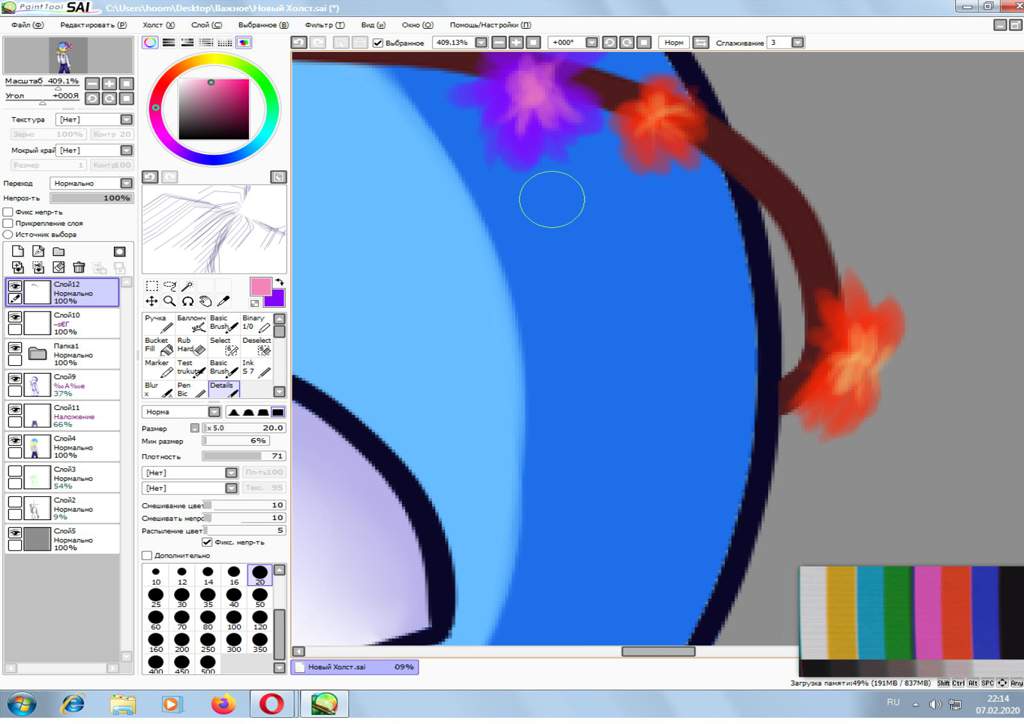
Task: Expand the Переход blending mode dropdown
Action: tap(125, 184)
